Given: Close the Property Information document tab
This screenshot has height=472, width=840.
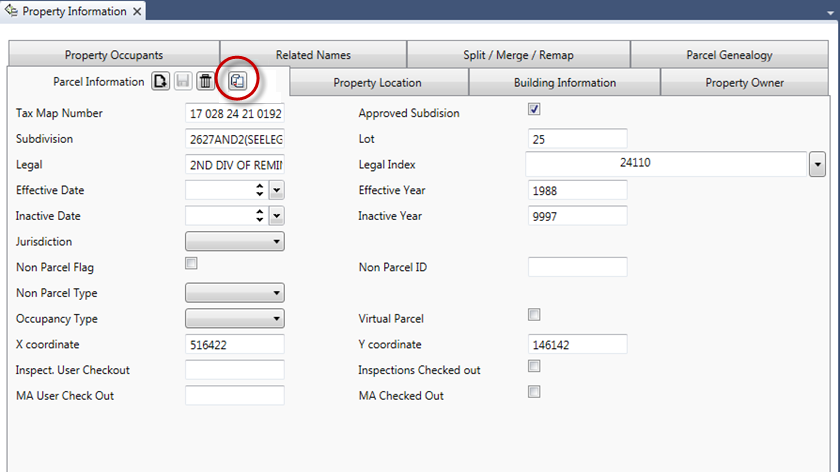Looking at the screenshot, I should coord(137,12).
